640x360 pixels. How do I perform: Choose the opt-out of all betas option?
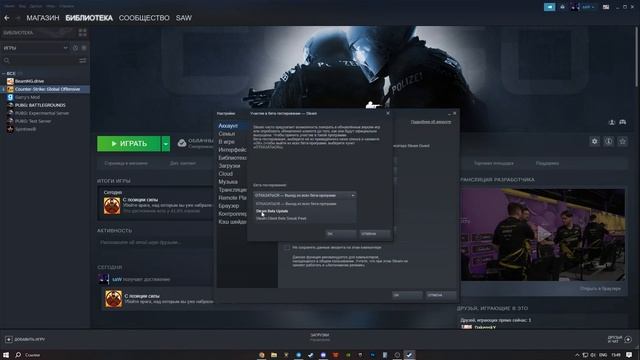304,204
